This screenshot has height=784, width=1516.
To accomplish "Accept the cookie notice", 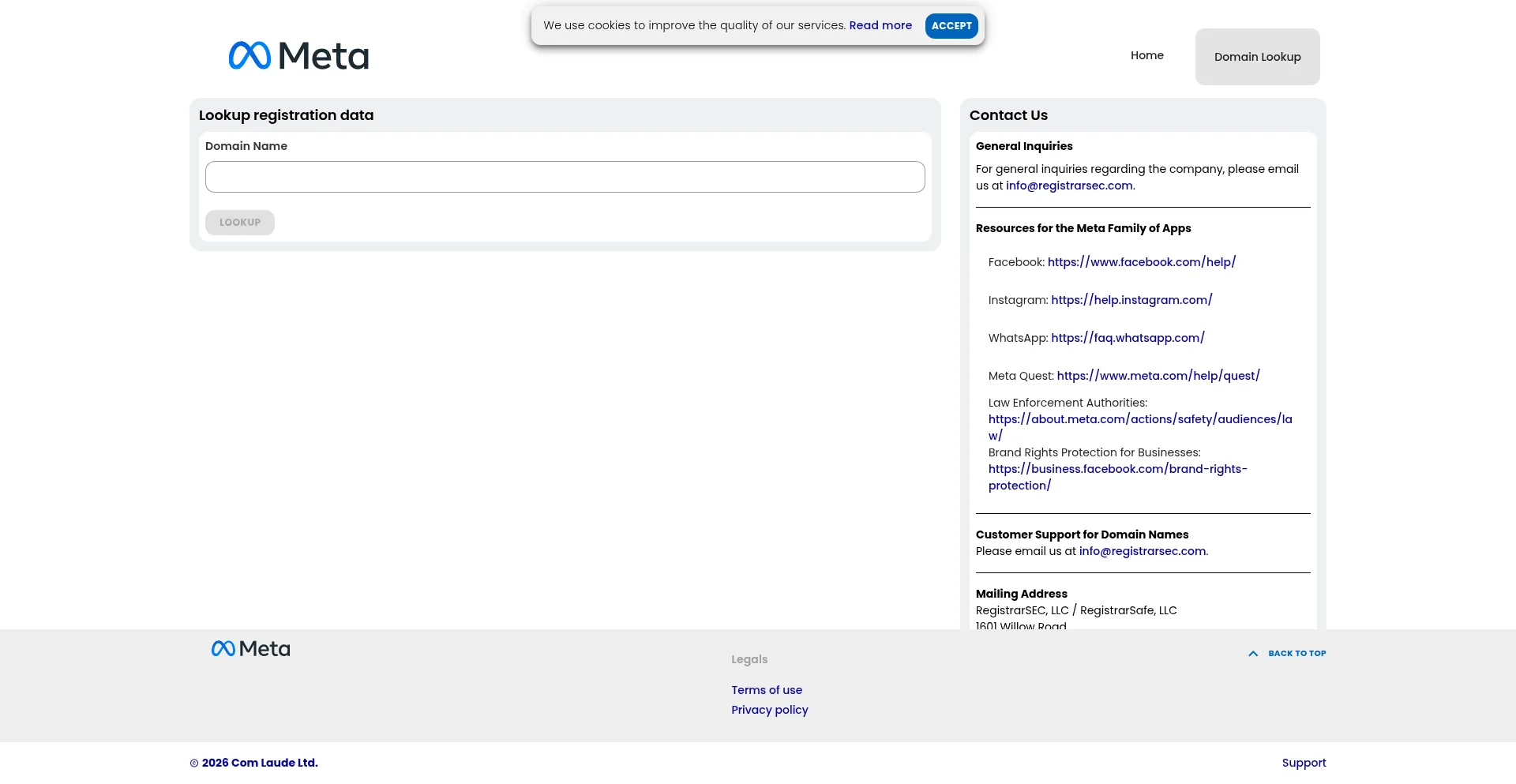I will click(951, 26).
